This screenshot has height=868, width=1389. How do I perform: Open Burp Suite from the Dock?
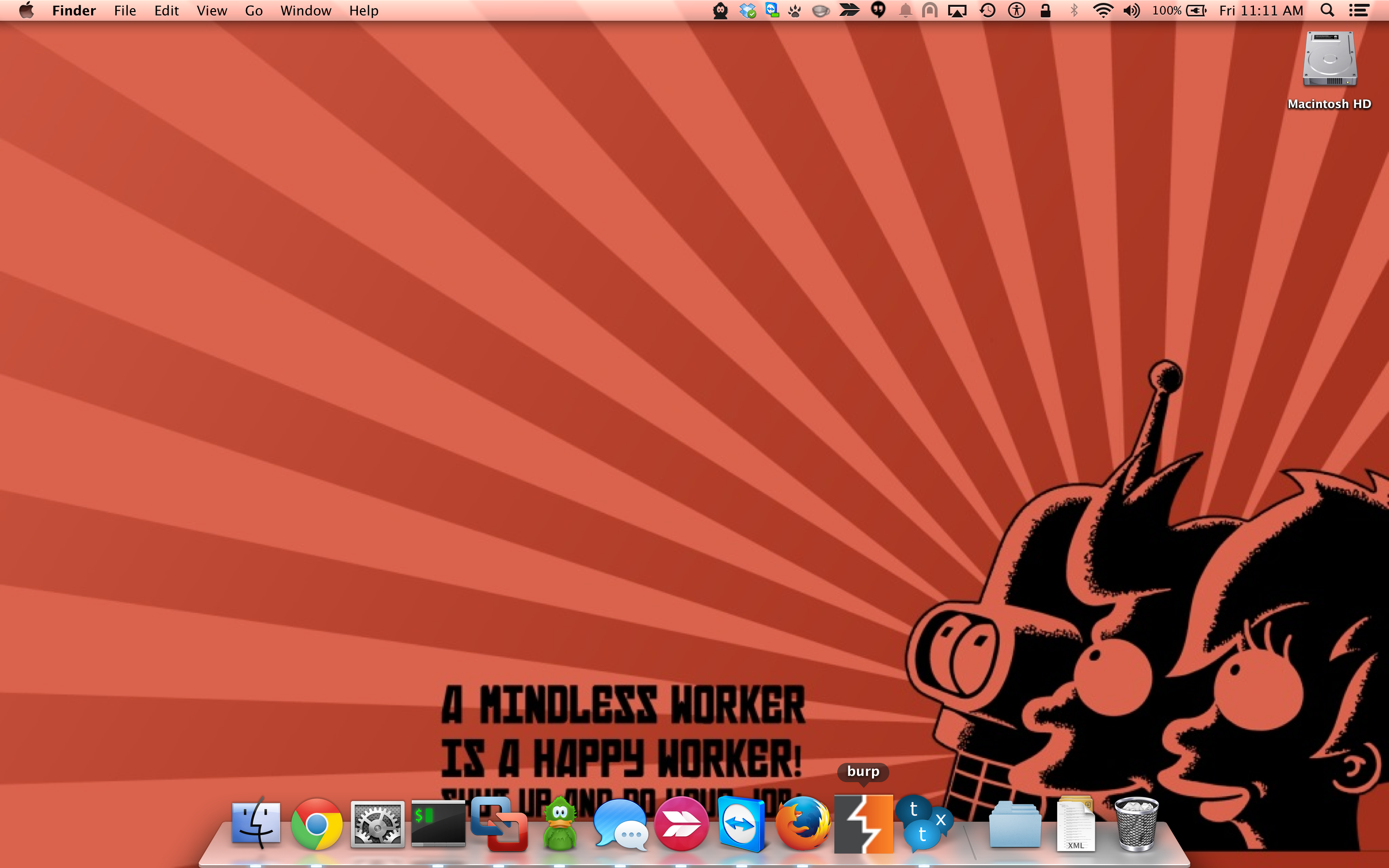tap(863, 825)
